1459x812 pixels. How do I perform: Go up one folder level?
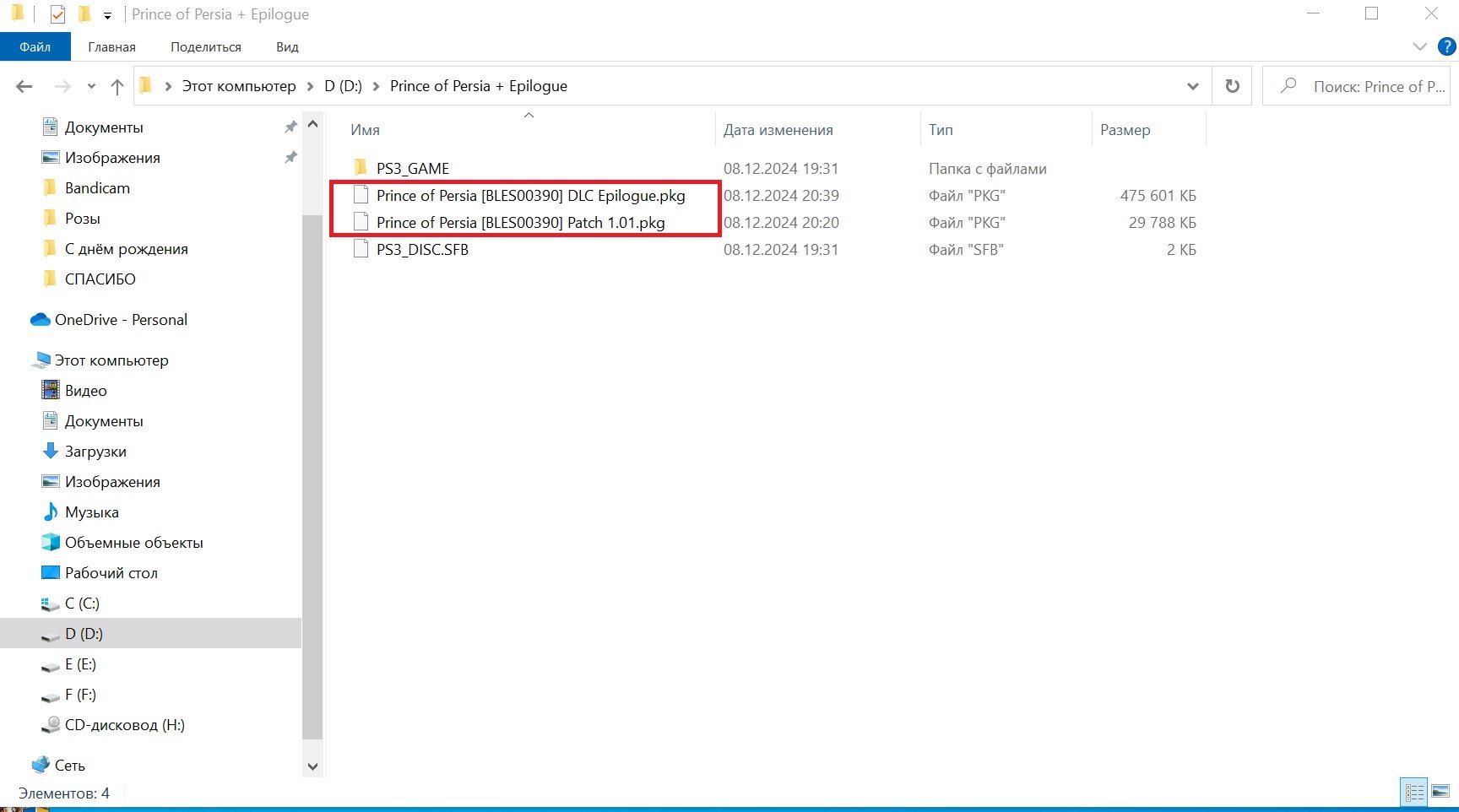click(117, 86)
